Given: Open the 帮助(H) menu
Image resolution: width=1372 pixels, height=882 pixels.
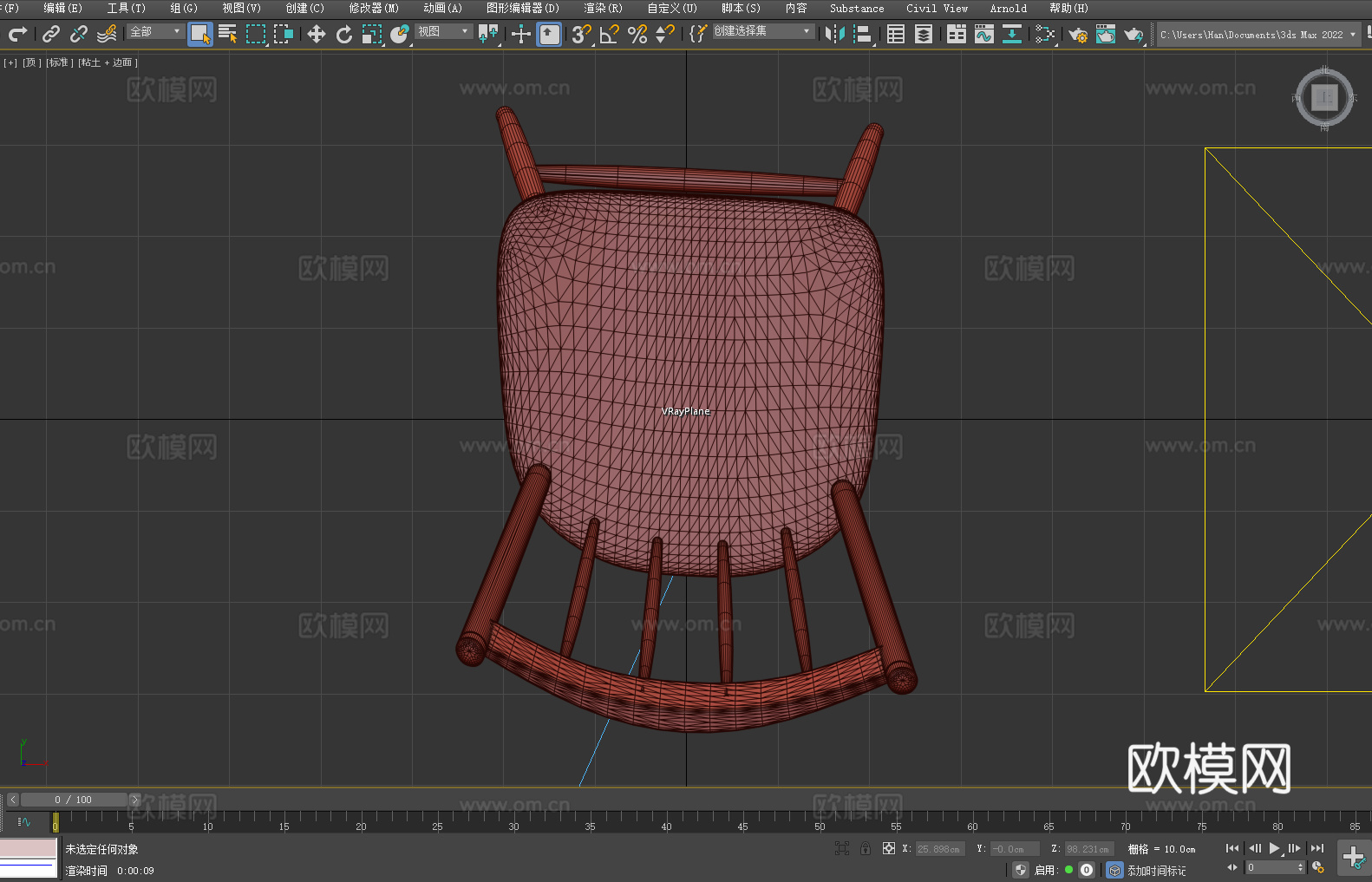Looking at the screenshot, I should [x=1068, y=8].
